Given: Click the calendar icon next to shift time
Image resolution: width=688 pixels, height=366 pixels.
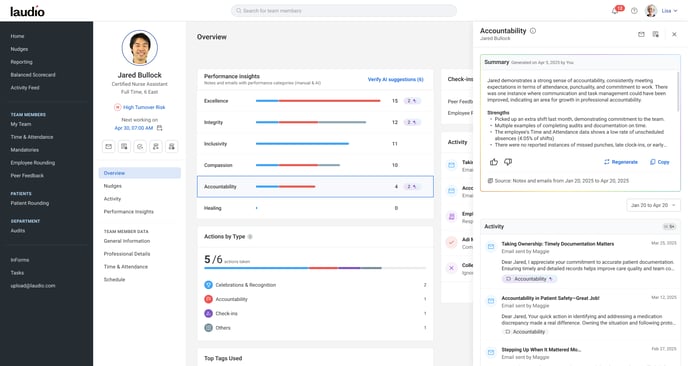Looking at the screenshot, I should (159, 128).
